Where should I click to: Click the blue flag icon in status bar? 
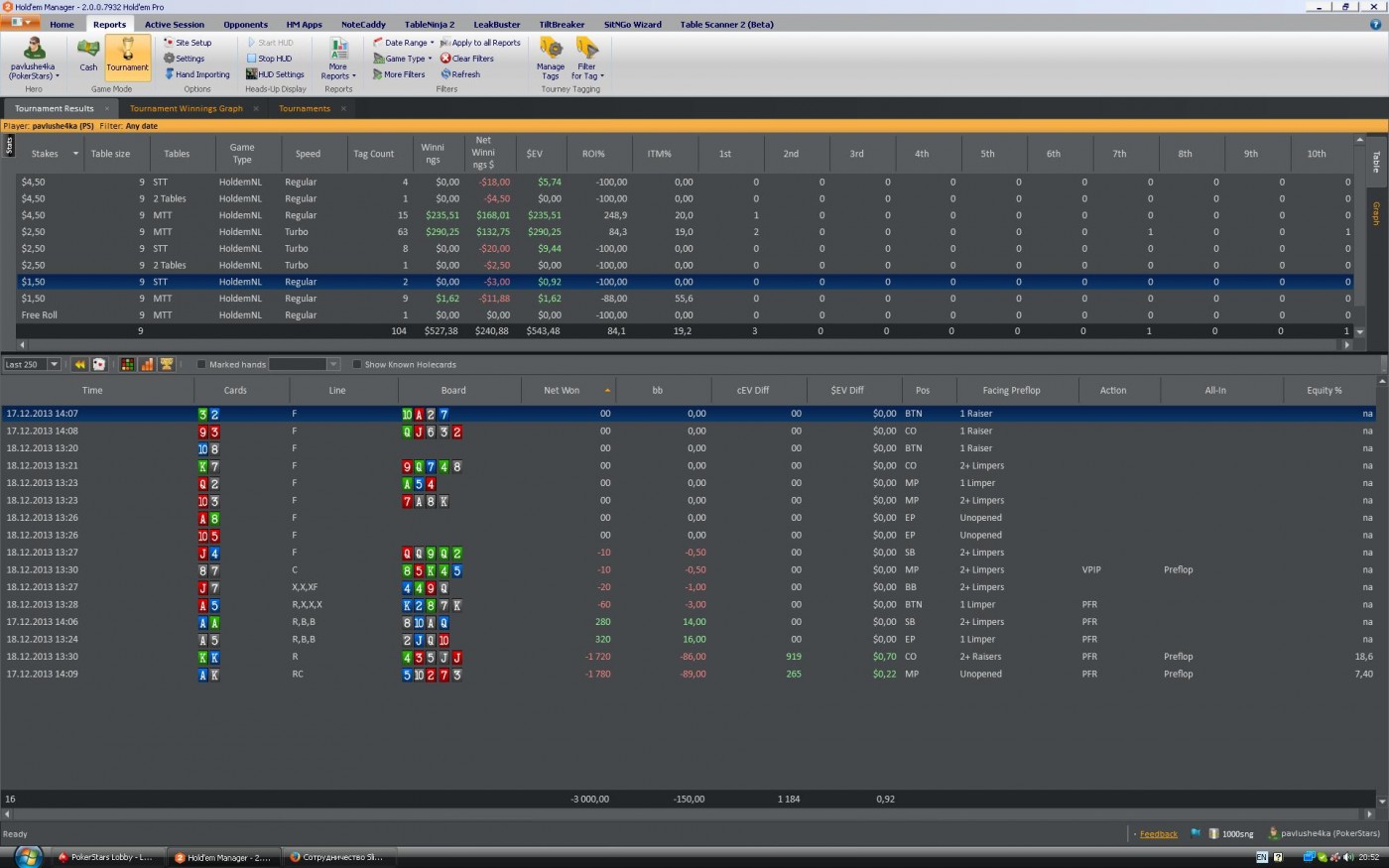point(1196,833)
